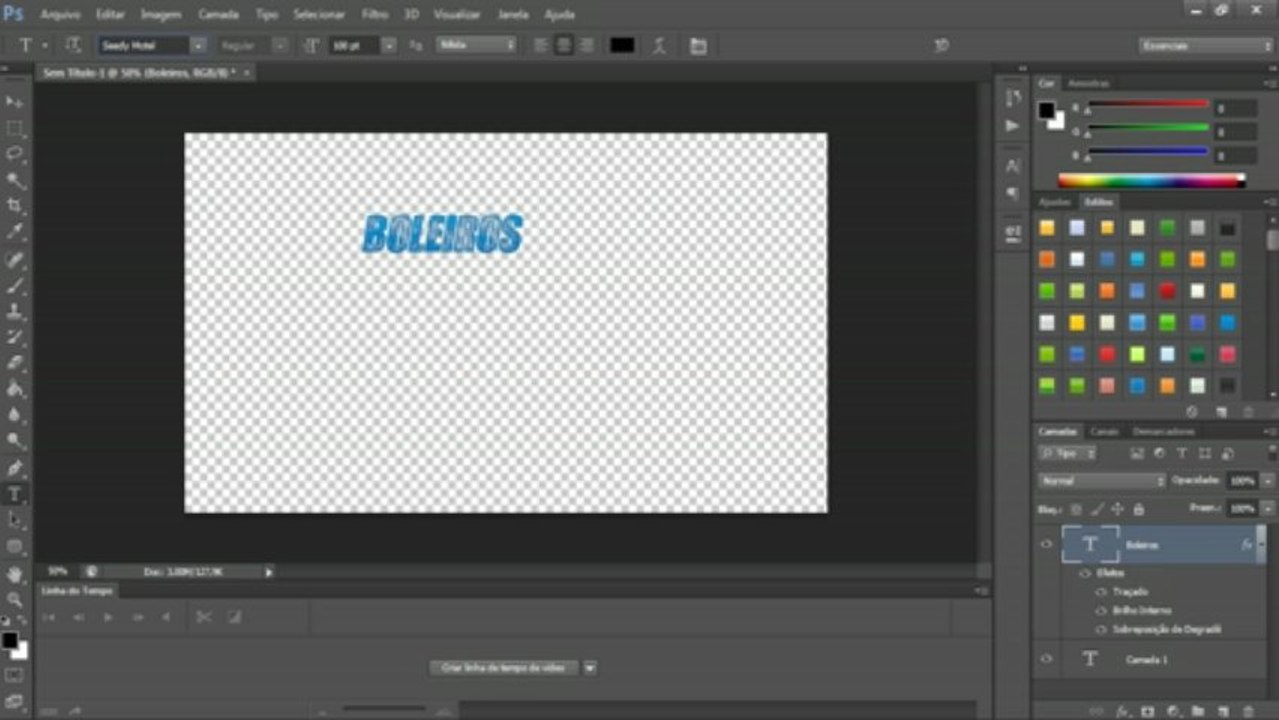The height and width of the screenshot is (720, 1279).
Task: Select the Rectangular Marquee tool
Action: point(15,128)
